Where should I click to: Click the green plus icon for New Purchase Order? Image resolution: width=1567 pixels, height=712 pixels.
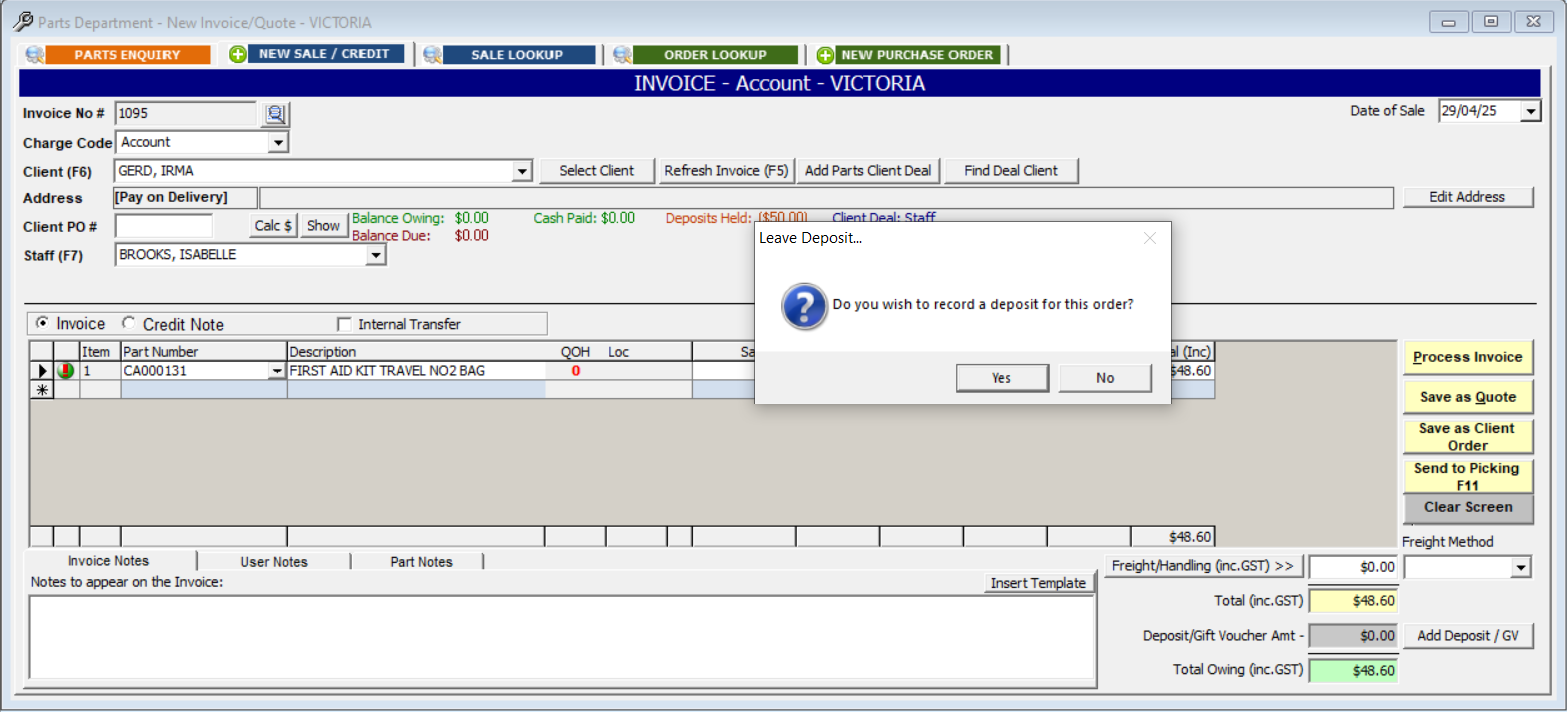825,55
